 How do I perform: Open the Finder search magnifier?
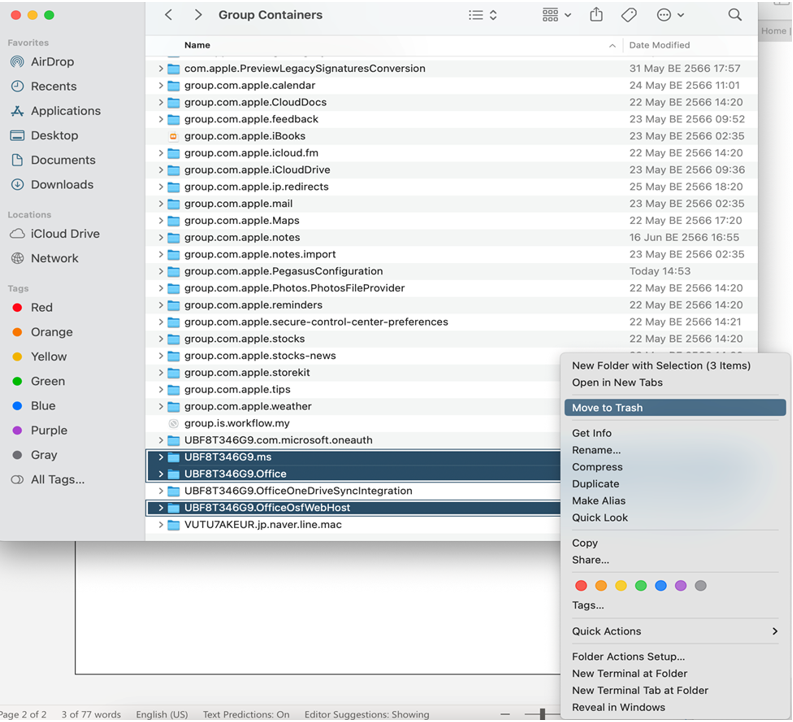tap(735, 15)
